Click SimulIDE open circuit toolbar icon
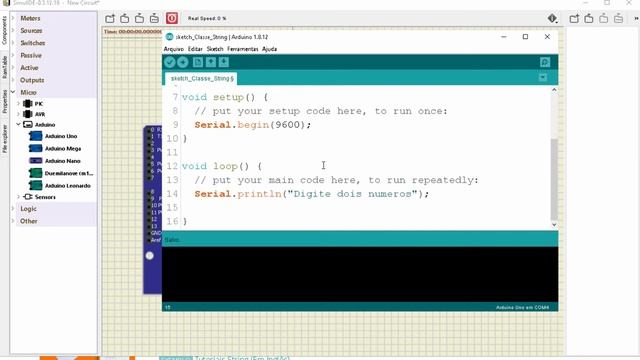This screenshot has height=360, width=640. pyautogui.click(x=125, y=18)
